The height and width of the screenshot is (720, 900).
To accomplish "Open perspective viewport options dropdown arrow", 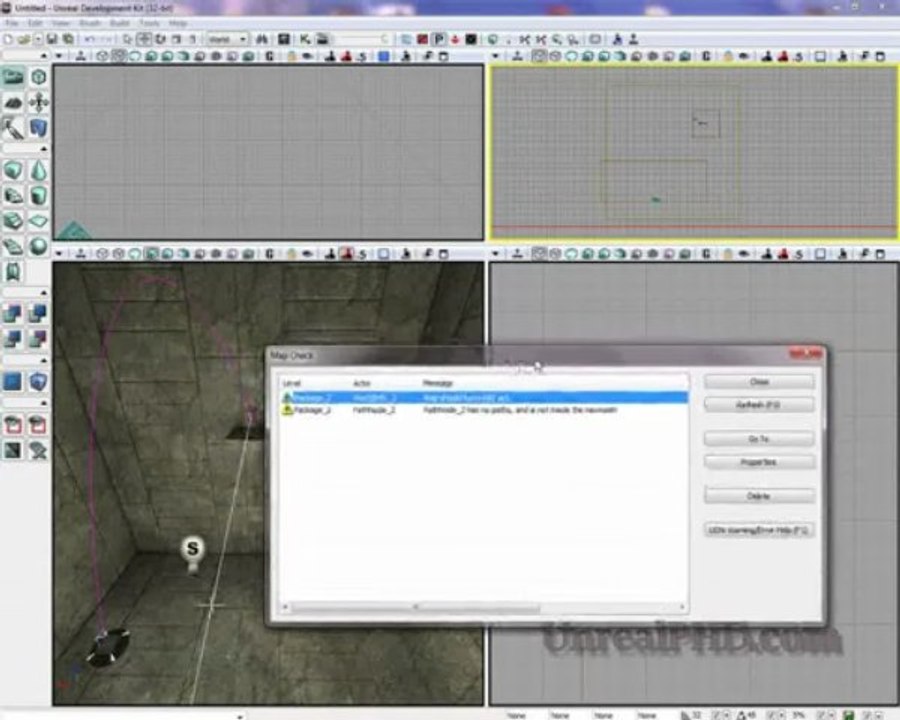I will click(x=59, y=254).
